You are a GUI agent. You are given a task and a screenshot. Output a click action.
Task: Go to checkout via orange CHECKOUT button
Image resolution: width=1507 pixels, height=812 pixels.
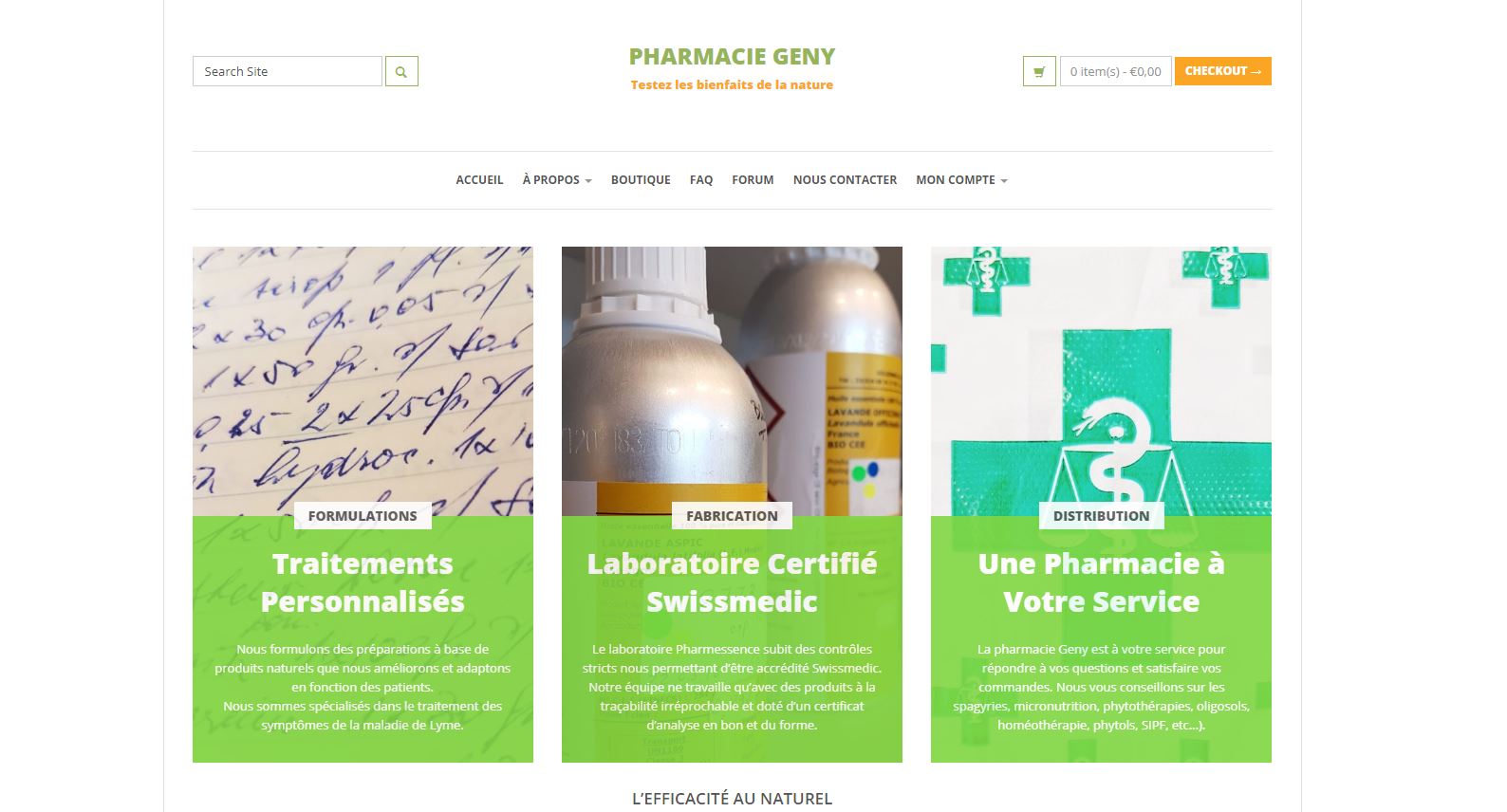pyautogui.click(x=1223, y=71)
